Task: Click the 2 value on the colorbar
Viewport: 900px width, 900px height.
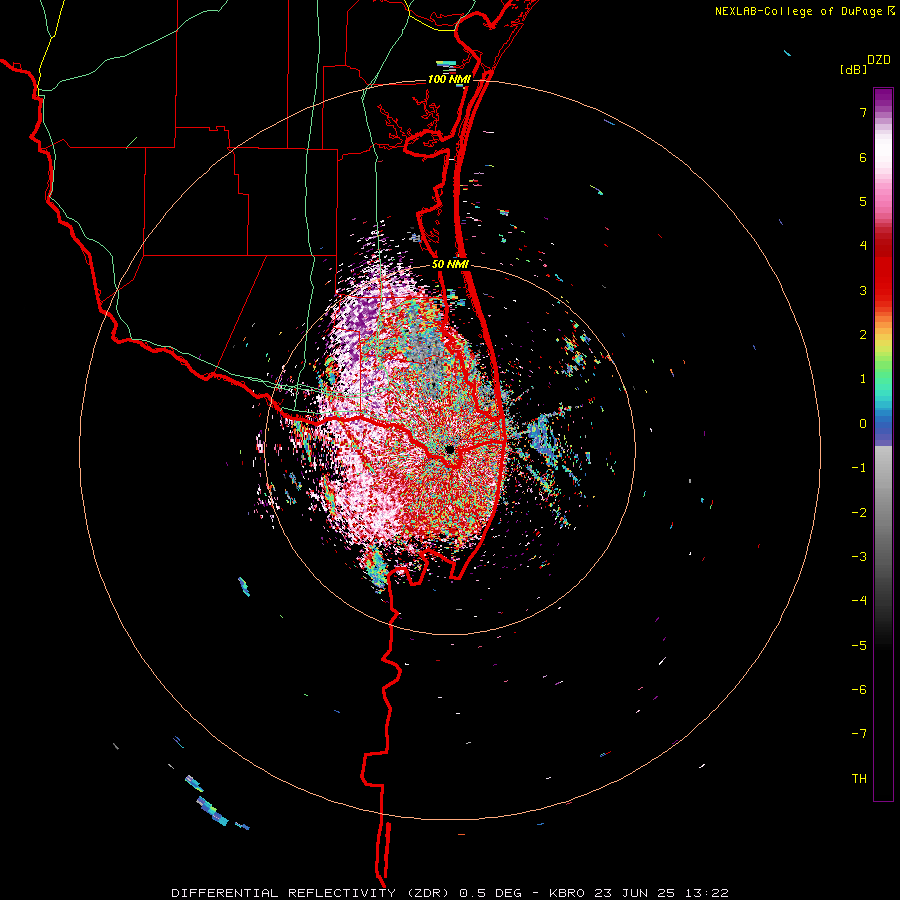Action: pos(863,335)
